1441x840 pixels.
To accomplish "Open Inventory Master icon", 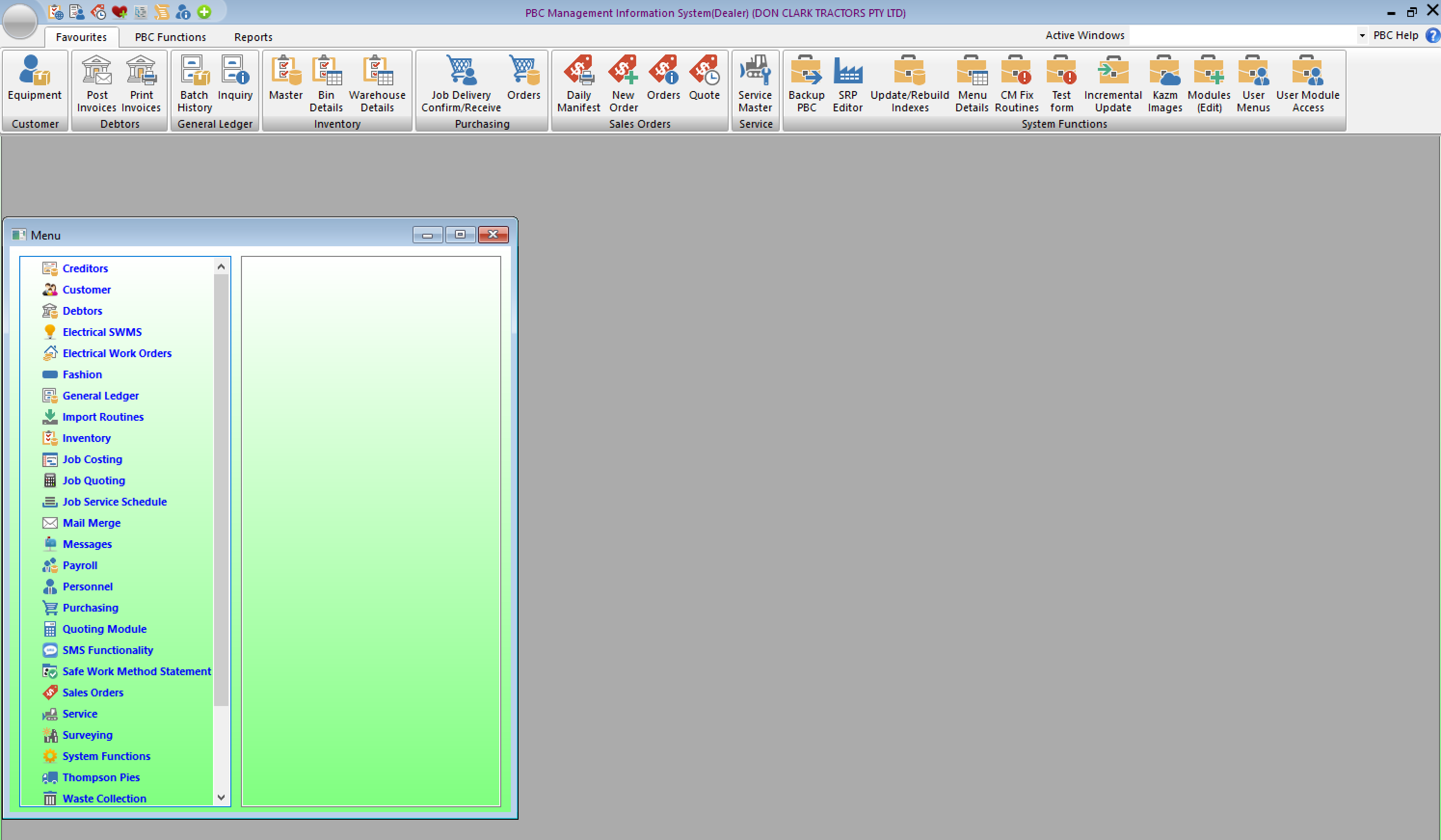I will click(x=285, y=79).
